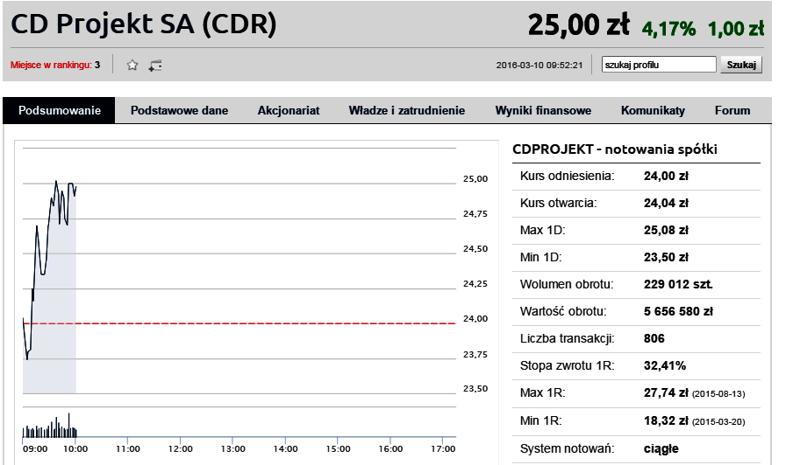Open the Podsumowanie tab
The height and width of the screenshot is (465, 786).
tap(59, 110)
